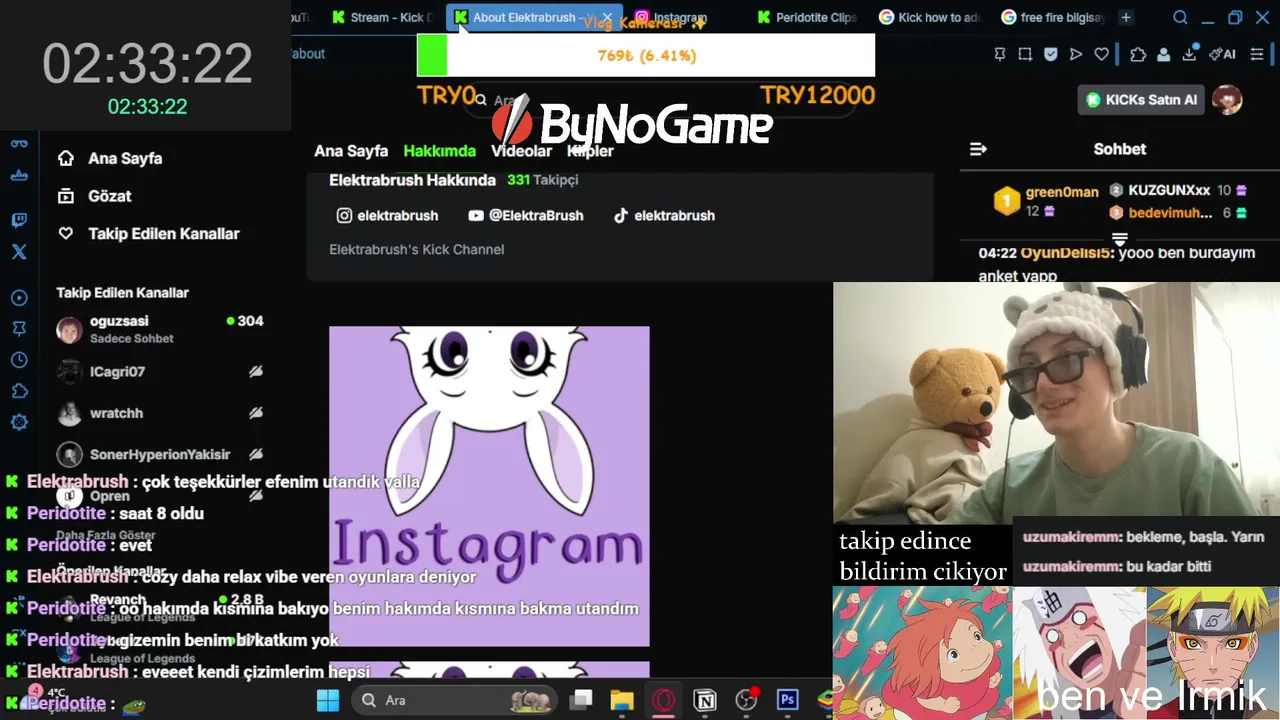Viewport: 1280px width, 720px height.
Task: Open File Explorer from taskbar
Action: (622, 700)
